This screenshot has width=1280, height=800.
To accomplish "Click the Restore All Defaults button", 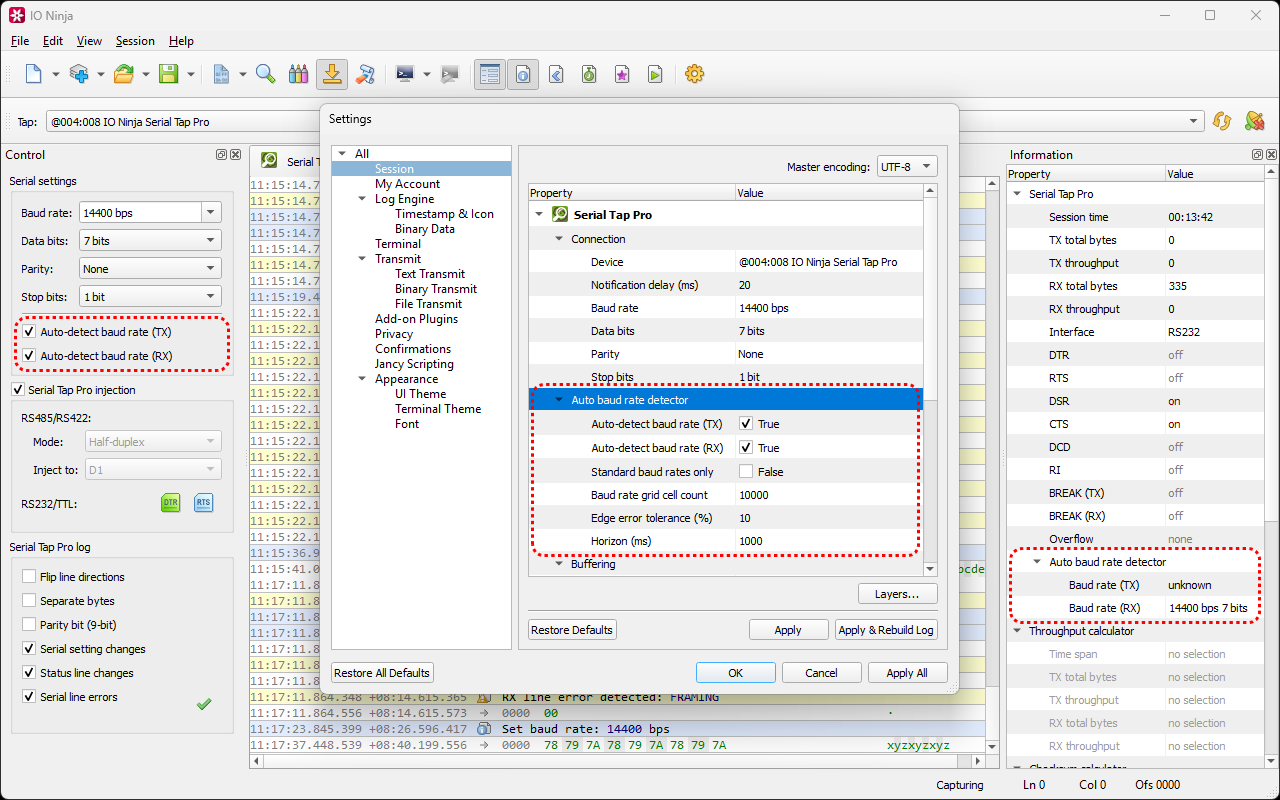I will click(382, 673).
